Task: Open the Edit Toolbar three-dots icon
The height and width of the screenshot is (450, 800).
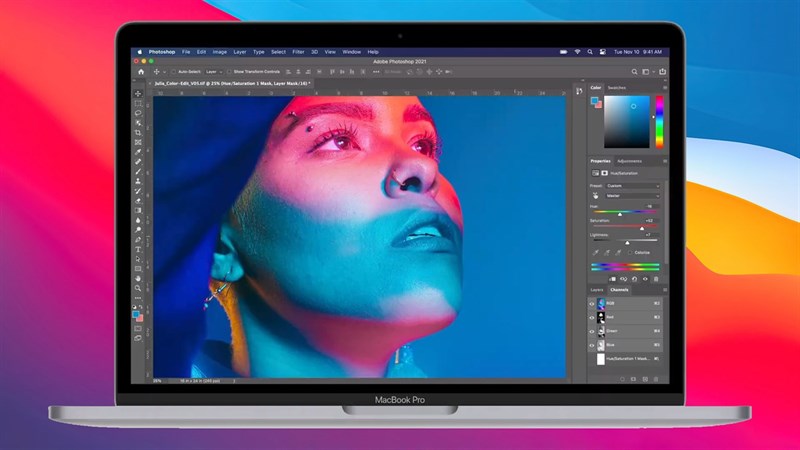Action: pos(138,297)
